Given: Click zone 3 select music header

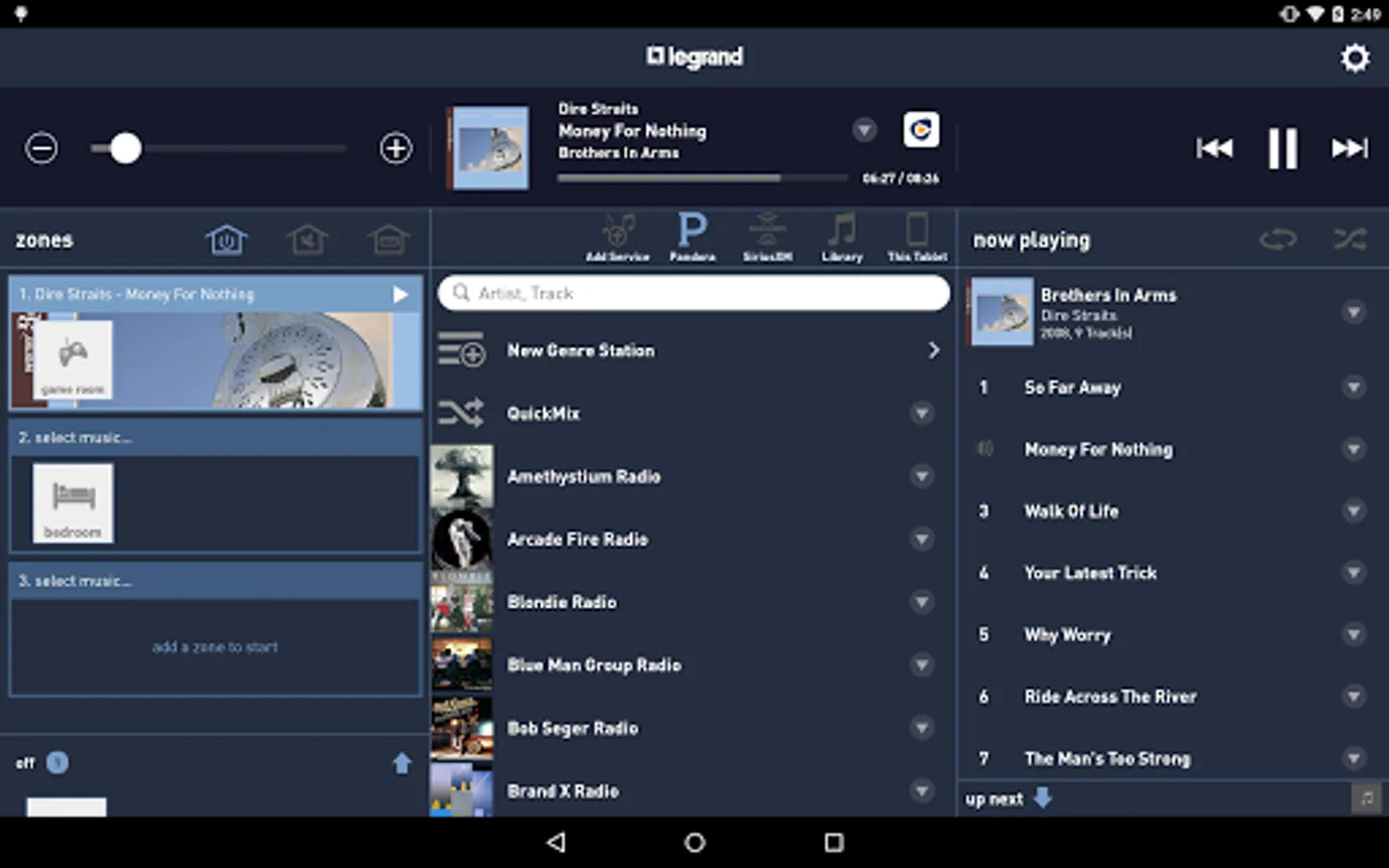Looking at the screenshot, I should click(216, 582).
